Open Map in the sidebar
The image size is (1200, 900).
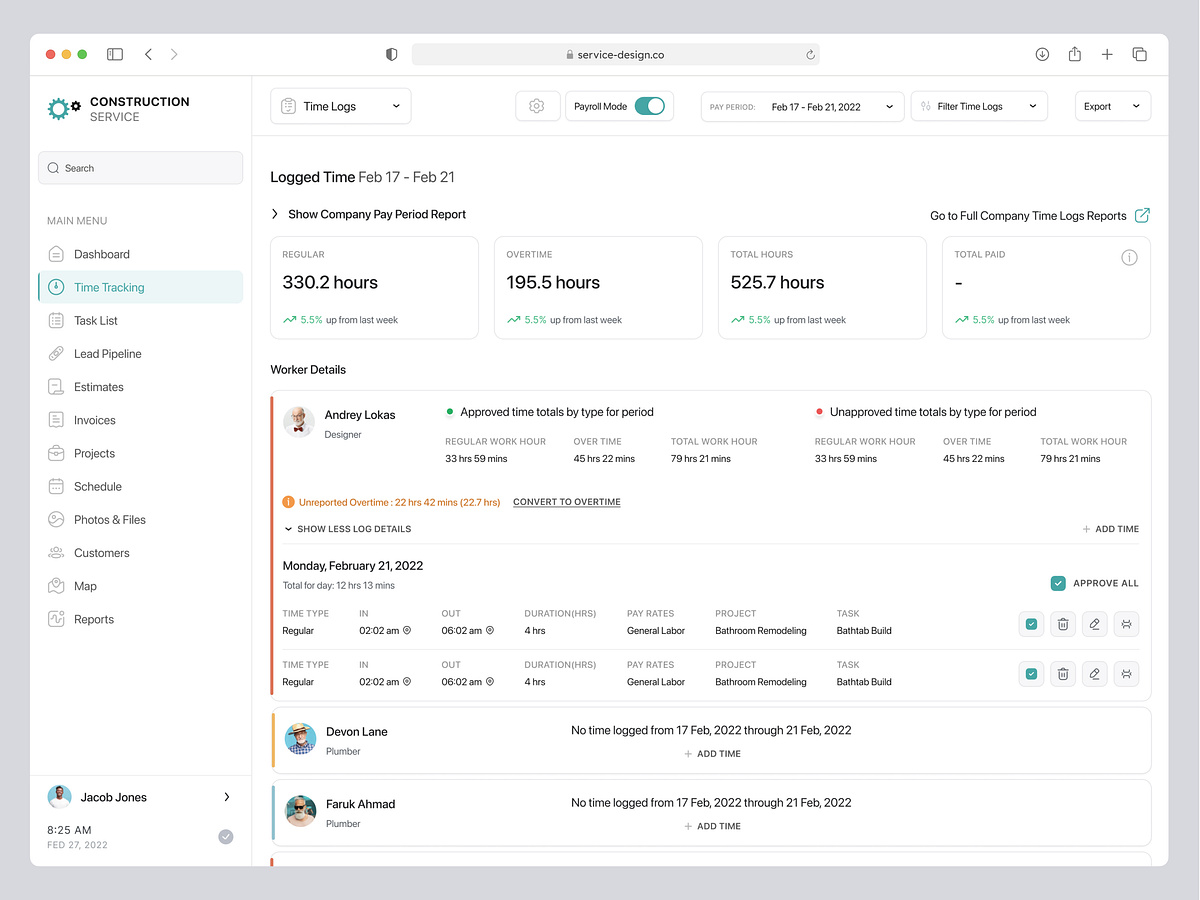pyautogui.click(x=140, y=586)
